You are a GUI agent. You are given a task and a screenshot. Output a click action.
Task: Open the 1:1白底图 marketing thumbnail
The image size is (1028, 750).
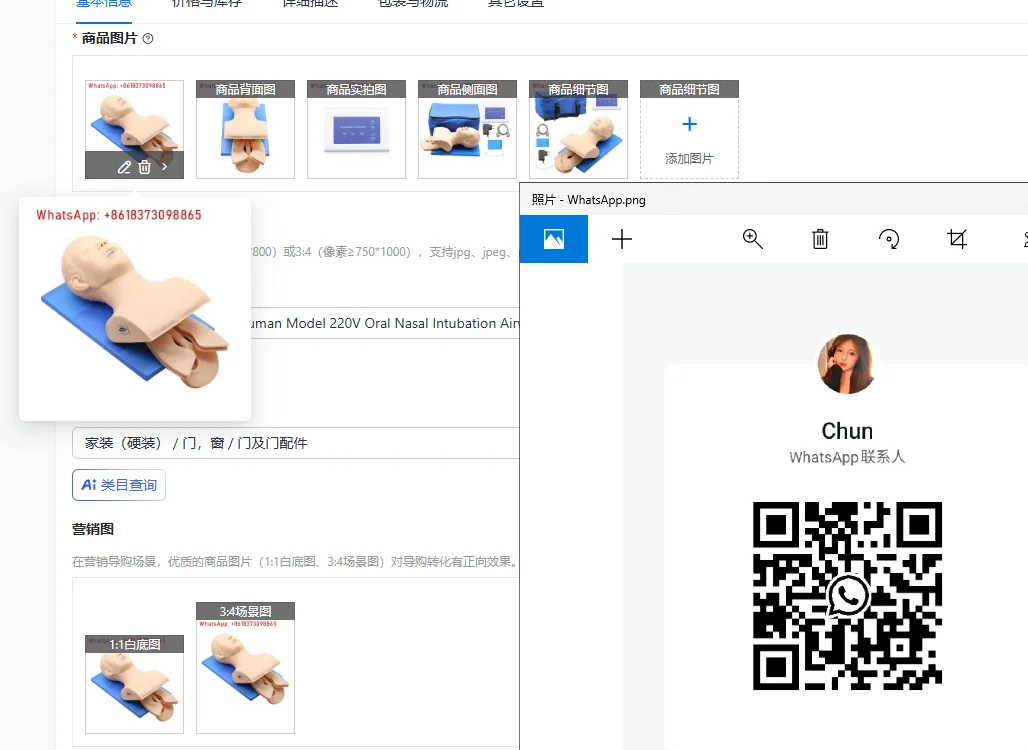click(x=134, y=684)
